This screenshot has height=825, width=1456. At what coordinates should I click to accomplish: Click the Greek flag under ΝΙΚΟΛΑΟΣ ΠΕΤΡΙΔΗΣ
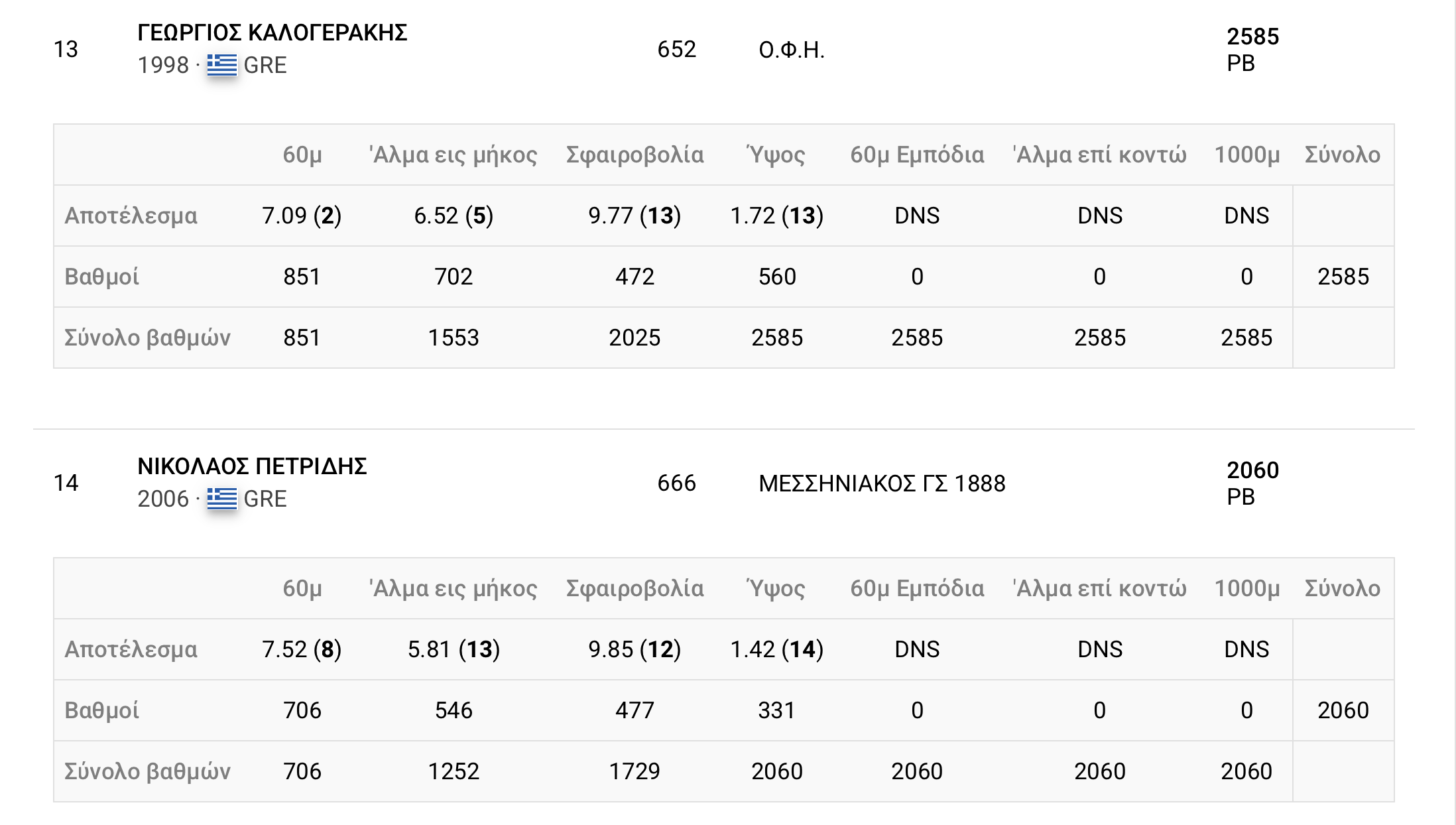221,499
